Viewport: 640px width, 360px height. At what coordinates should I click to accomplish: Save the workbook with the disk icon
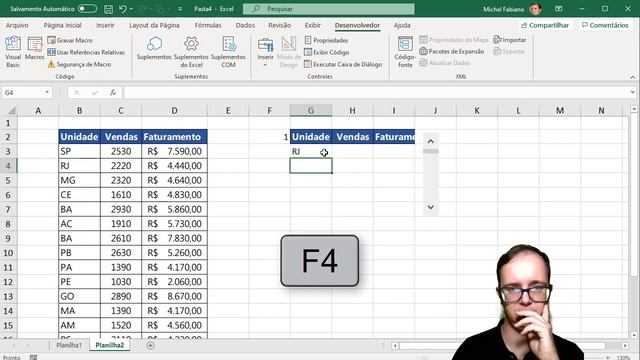click(x=109, y=9)
